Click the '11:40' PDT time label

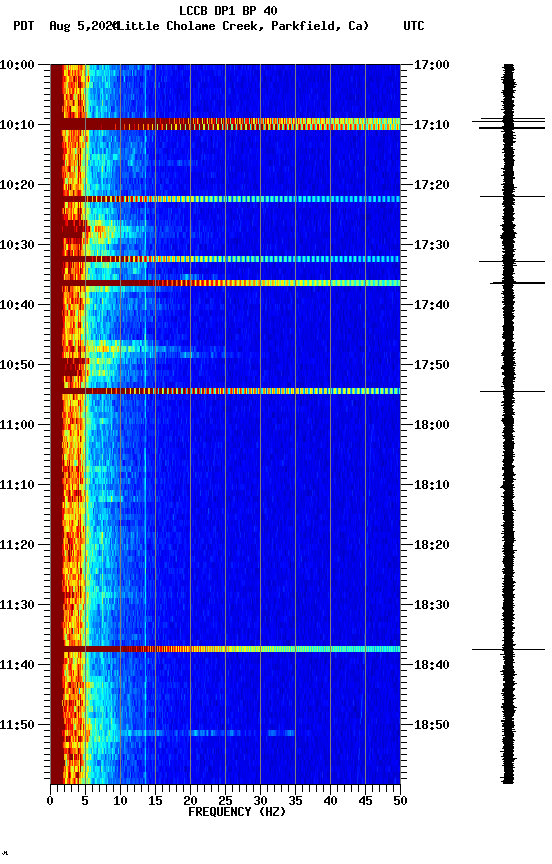[x=17, y=665]
